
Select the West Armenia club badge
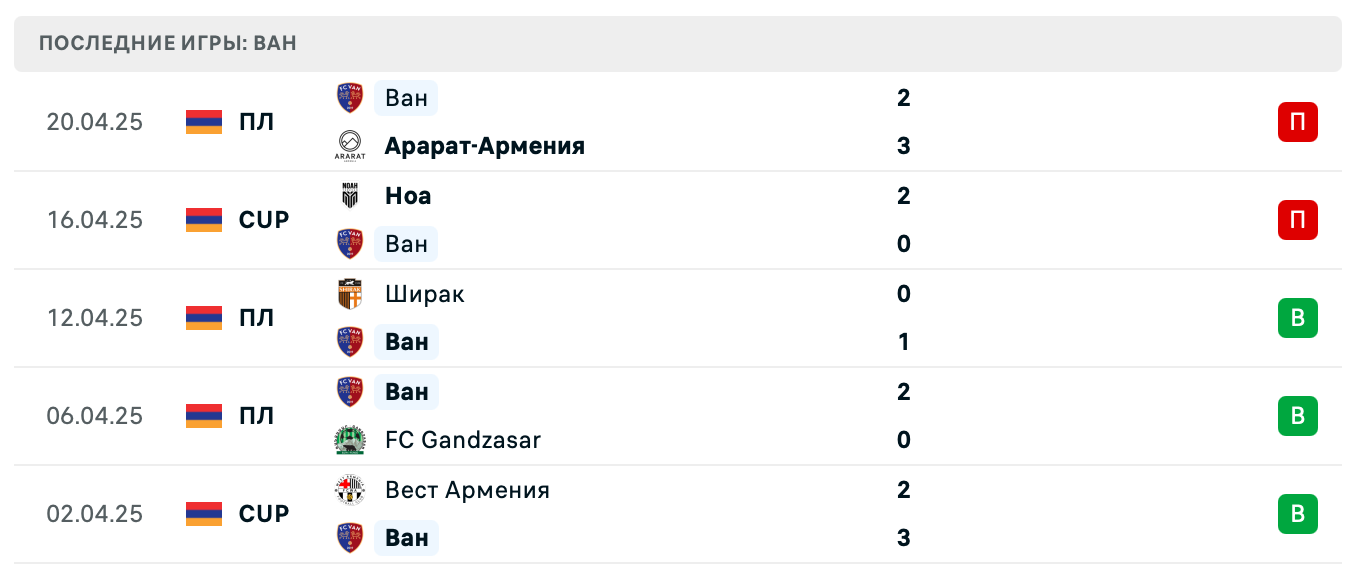click(348, 490)
